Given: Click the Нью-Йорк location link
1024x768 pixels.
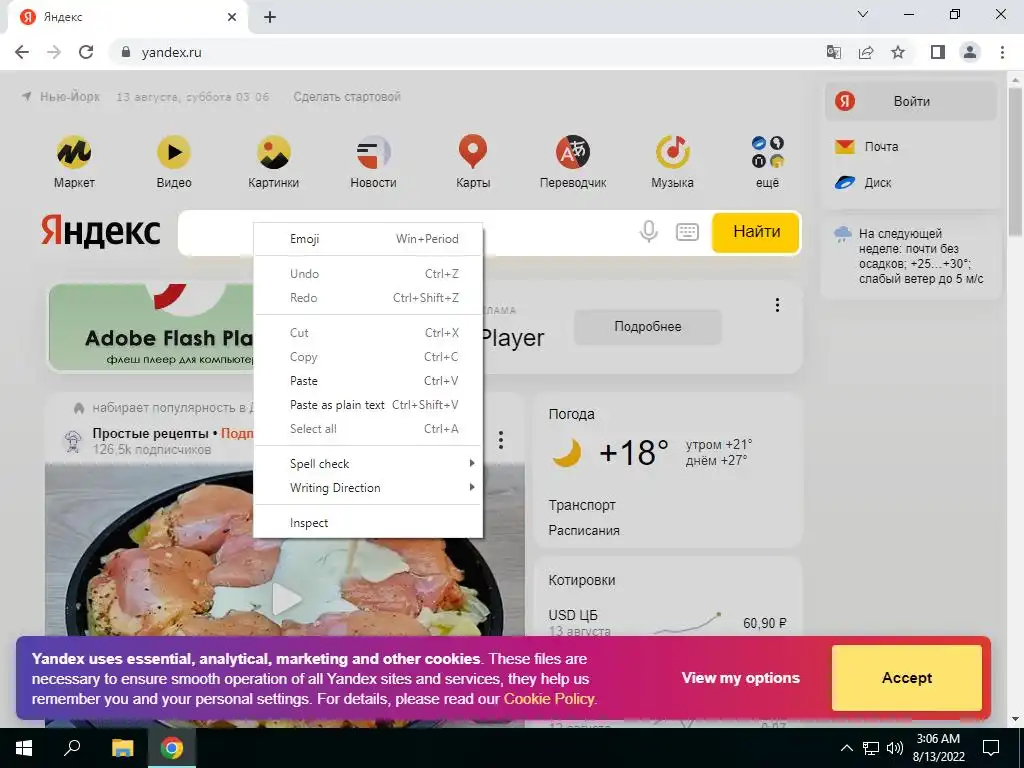Looking at the screenshot, I should [x=62, y=97].
